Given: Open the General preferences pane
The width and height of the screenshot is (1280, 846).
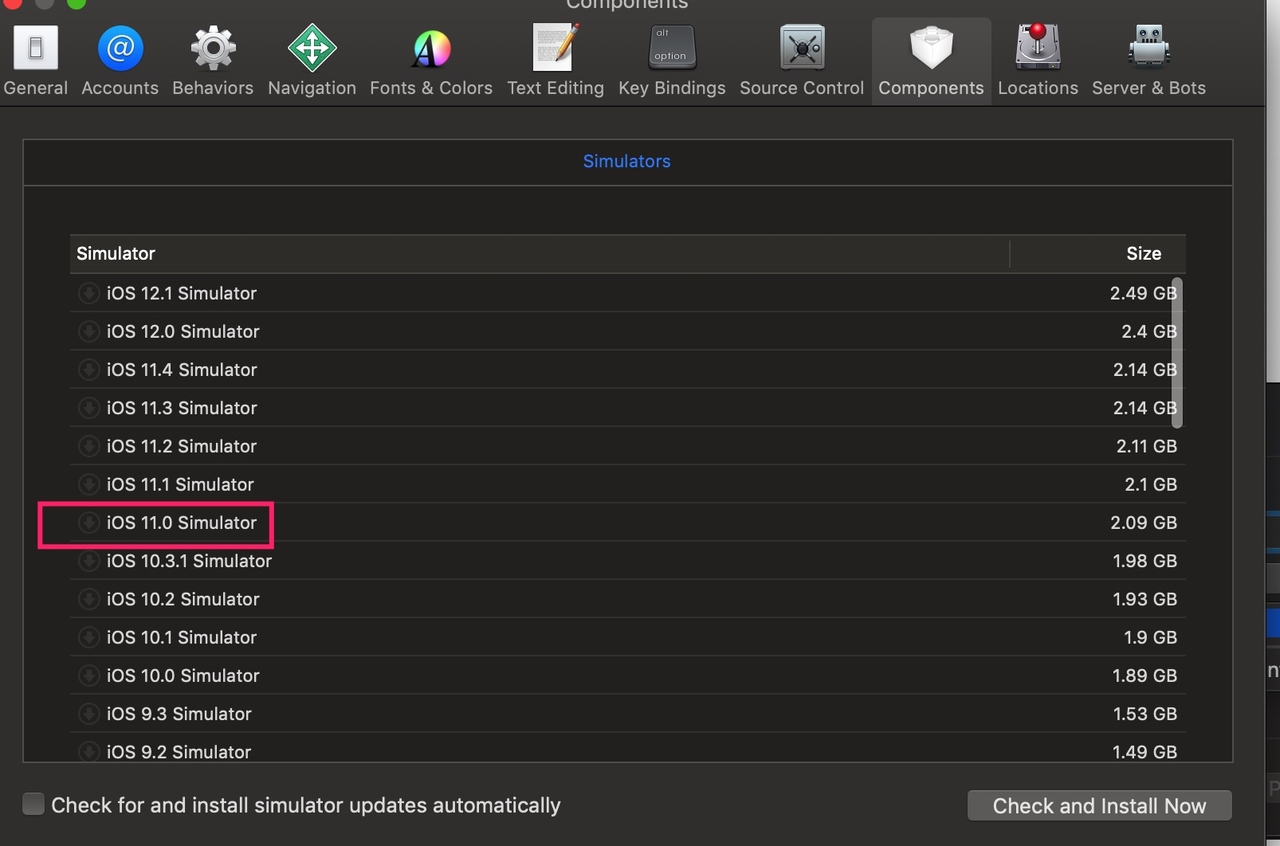Looking at the screenshot, I should (36, 60).
